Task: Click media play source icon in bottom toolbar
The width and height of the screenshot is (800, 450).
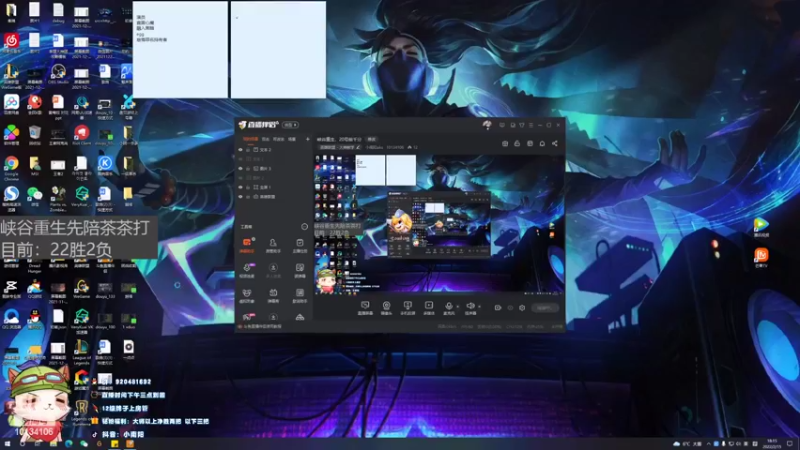Action: [x=429, y=306]
